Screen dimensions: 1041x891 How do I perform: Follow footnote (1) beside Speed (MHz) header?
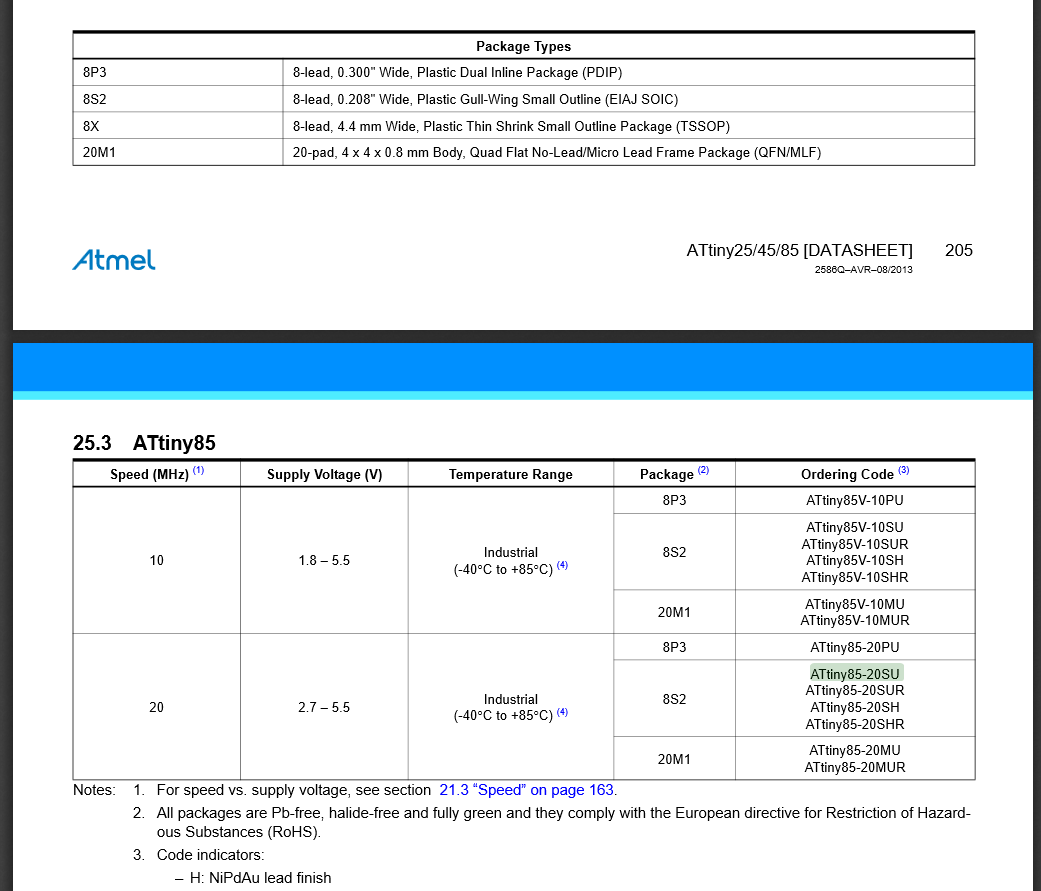(x=199, y=471)
